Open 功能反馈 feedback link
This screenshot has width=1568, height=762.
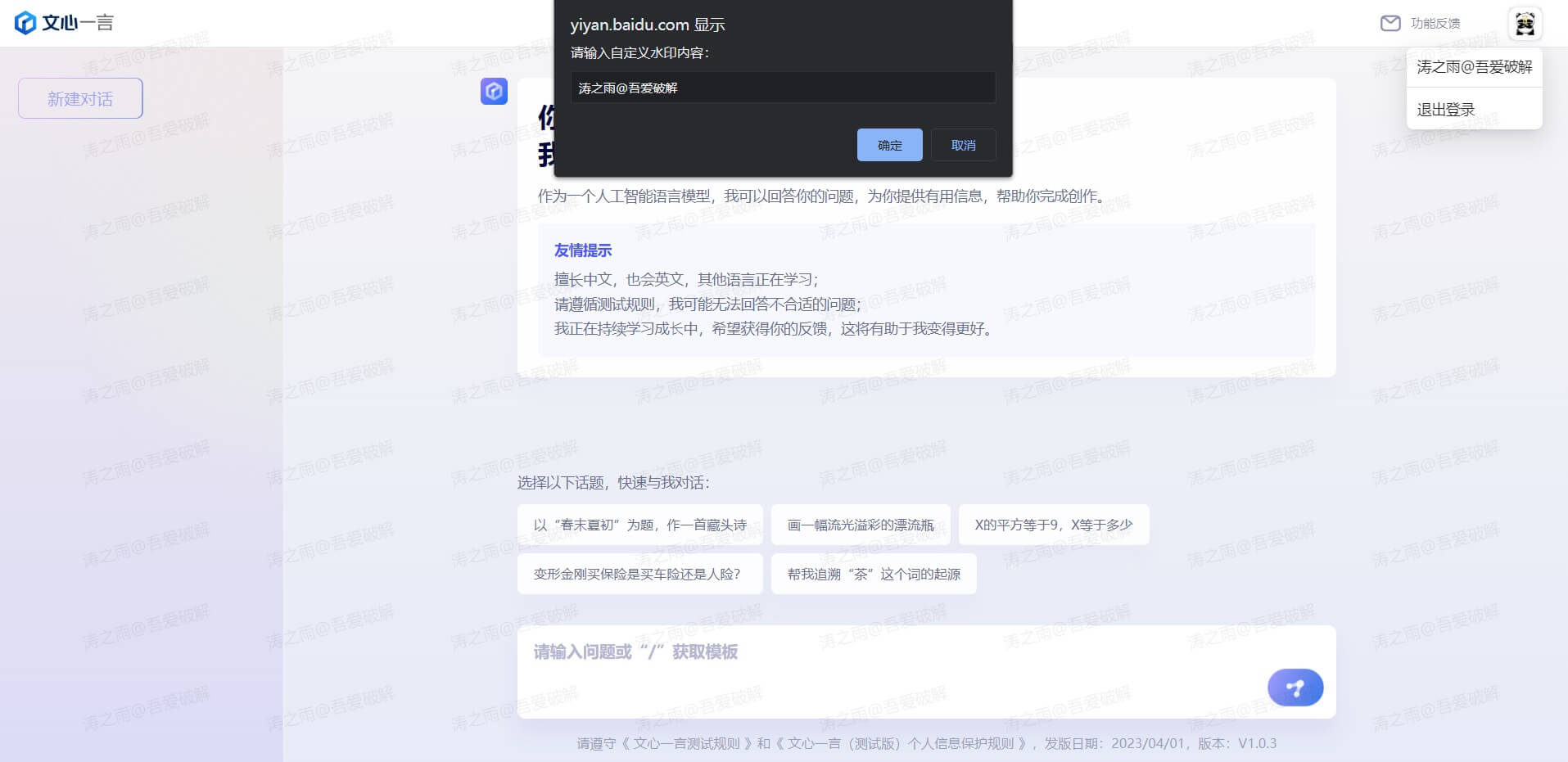pyautogui.click(x=1435, y=23)
